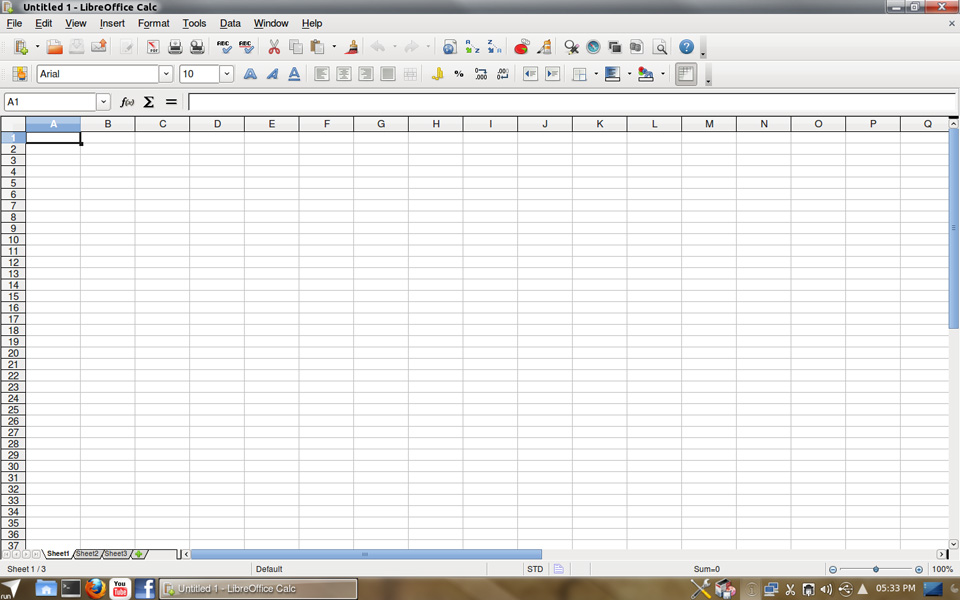Expand the Name Box dropdown arrow

pyautogui.click(x=103, y=102)
